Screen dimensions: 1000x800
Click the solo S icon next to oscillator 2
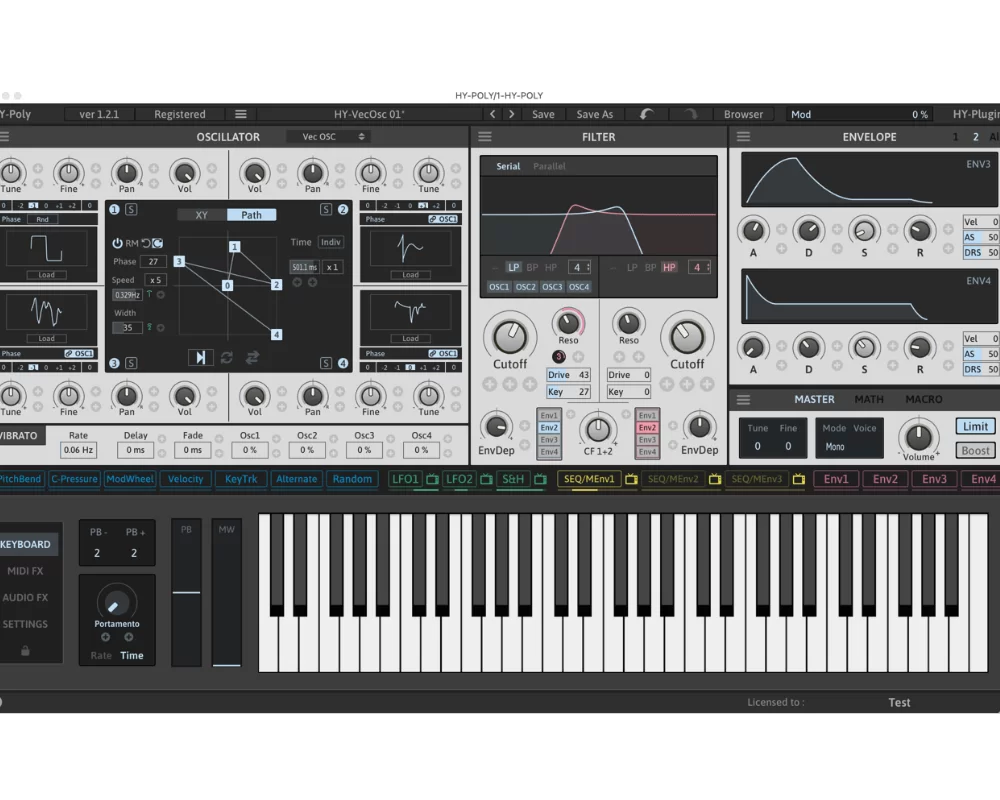324,210
